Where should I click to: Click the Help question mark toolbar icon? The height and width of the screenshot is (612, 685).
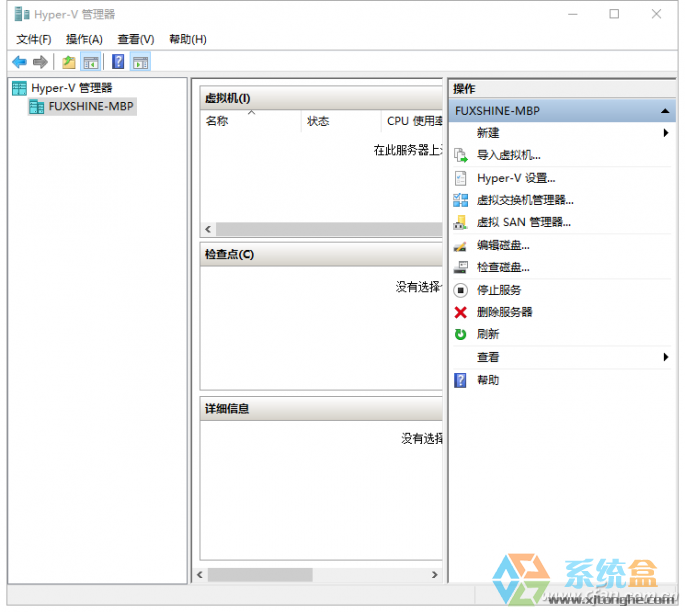[118, 62]
